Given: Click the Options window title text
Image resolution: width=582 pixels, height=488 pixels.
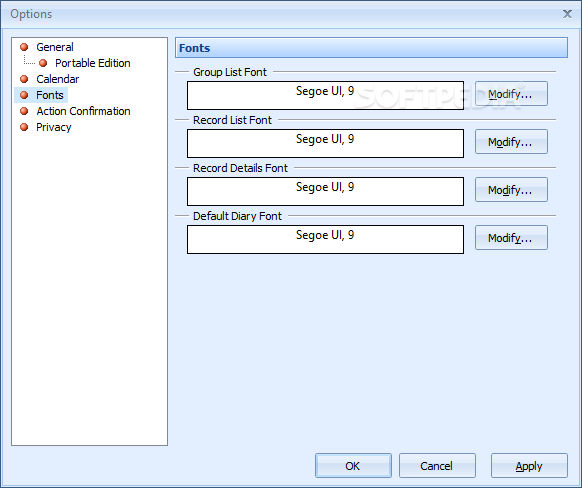Looking at the screenshot, I should pyautogui.click(x=31, y=14).
